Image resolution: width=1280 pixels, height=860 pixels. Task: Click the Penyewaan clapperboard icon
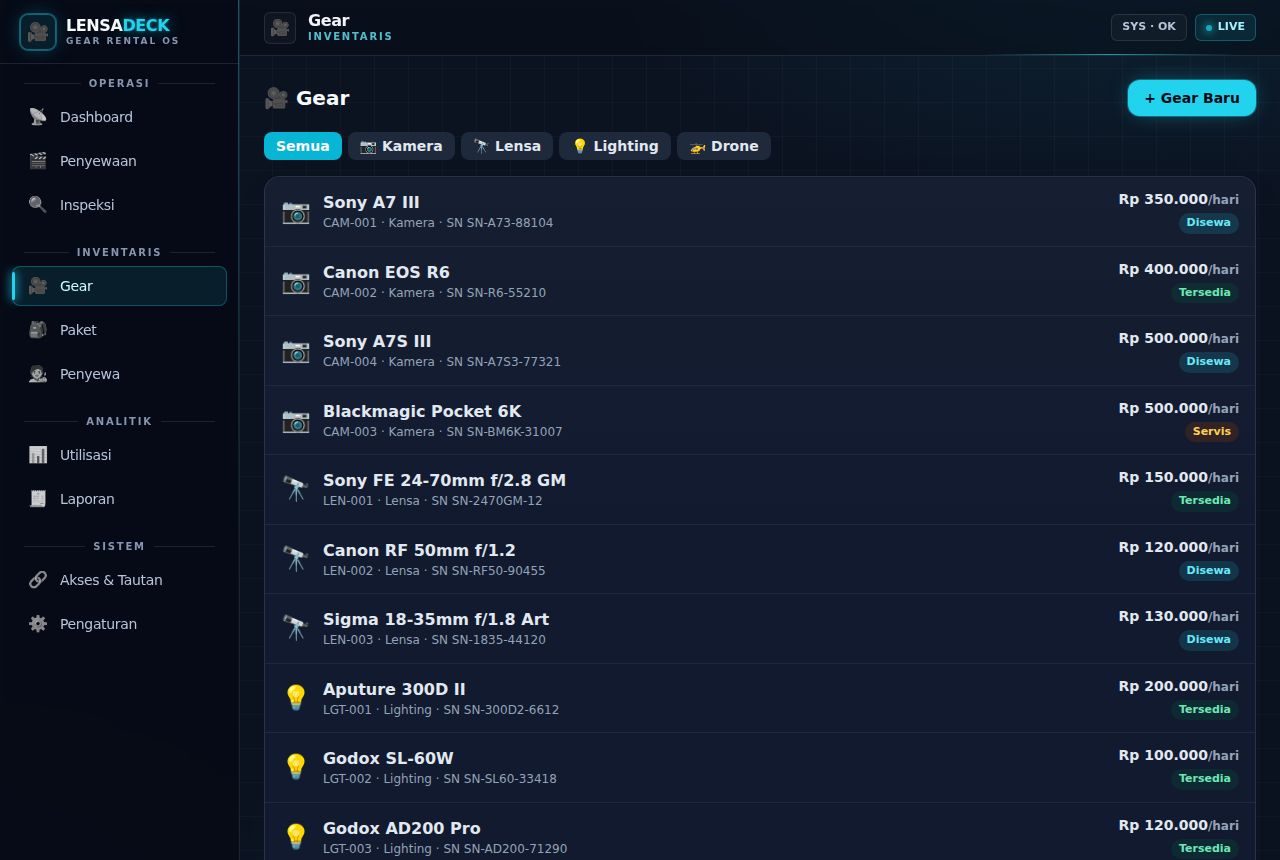click(38, 161)
